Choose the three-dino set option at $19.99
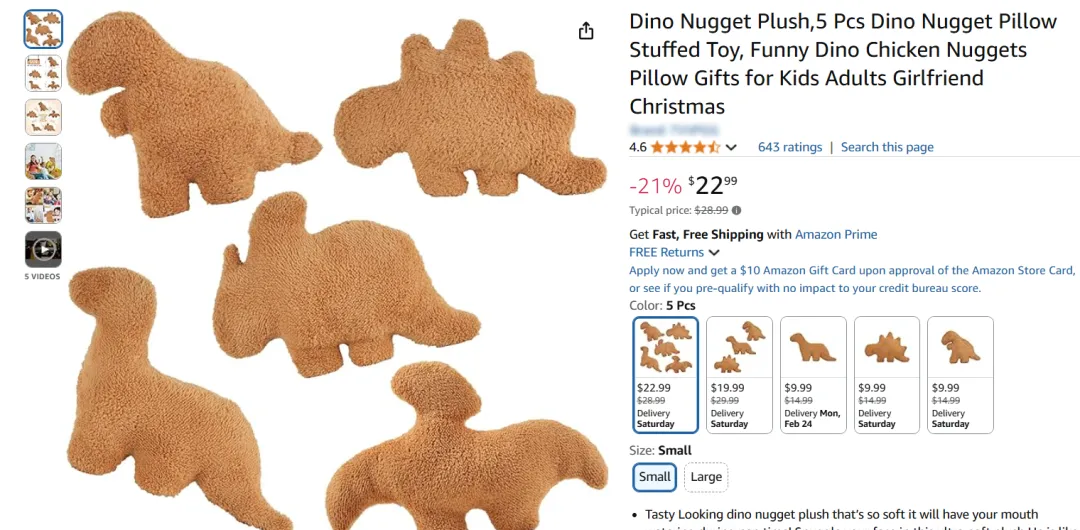Screen dimensions: 1080x530 [x=739, y=375]
